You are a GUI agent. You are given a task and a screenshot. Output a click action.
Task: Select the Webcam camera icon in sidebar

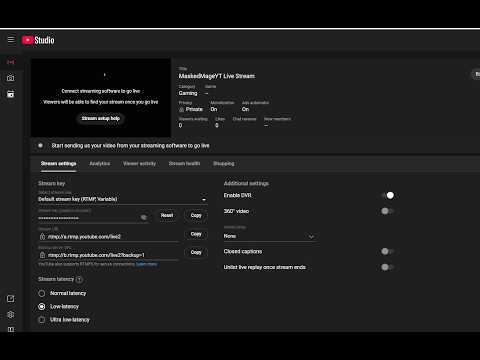11,78
